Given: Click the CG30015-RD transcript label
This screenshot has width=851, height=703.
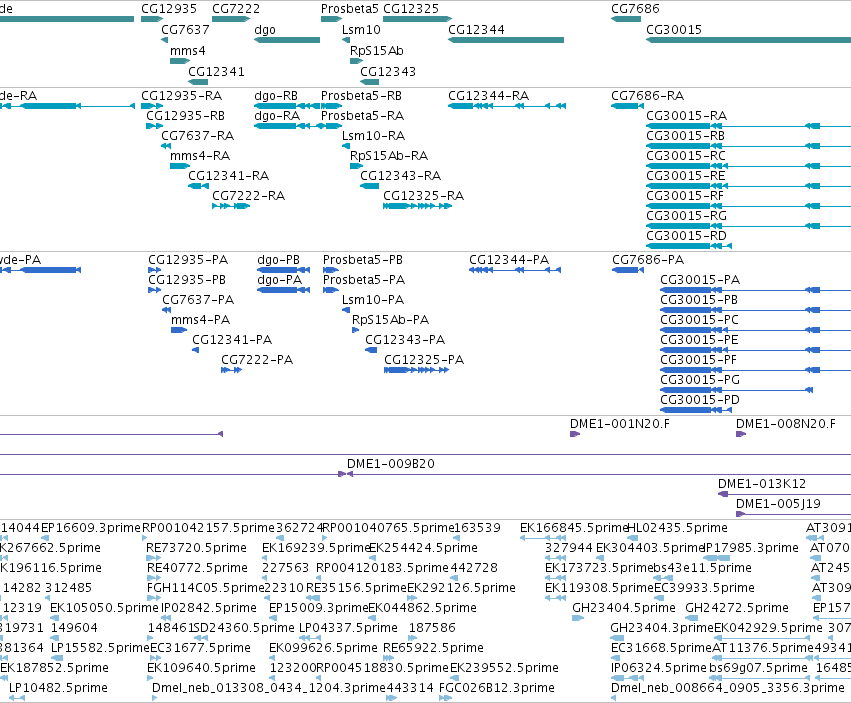Looking at the screenshot, I should click(x=686, y=237).
